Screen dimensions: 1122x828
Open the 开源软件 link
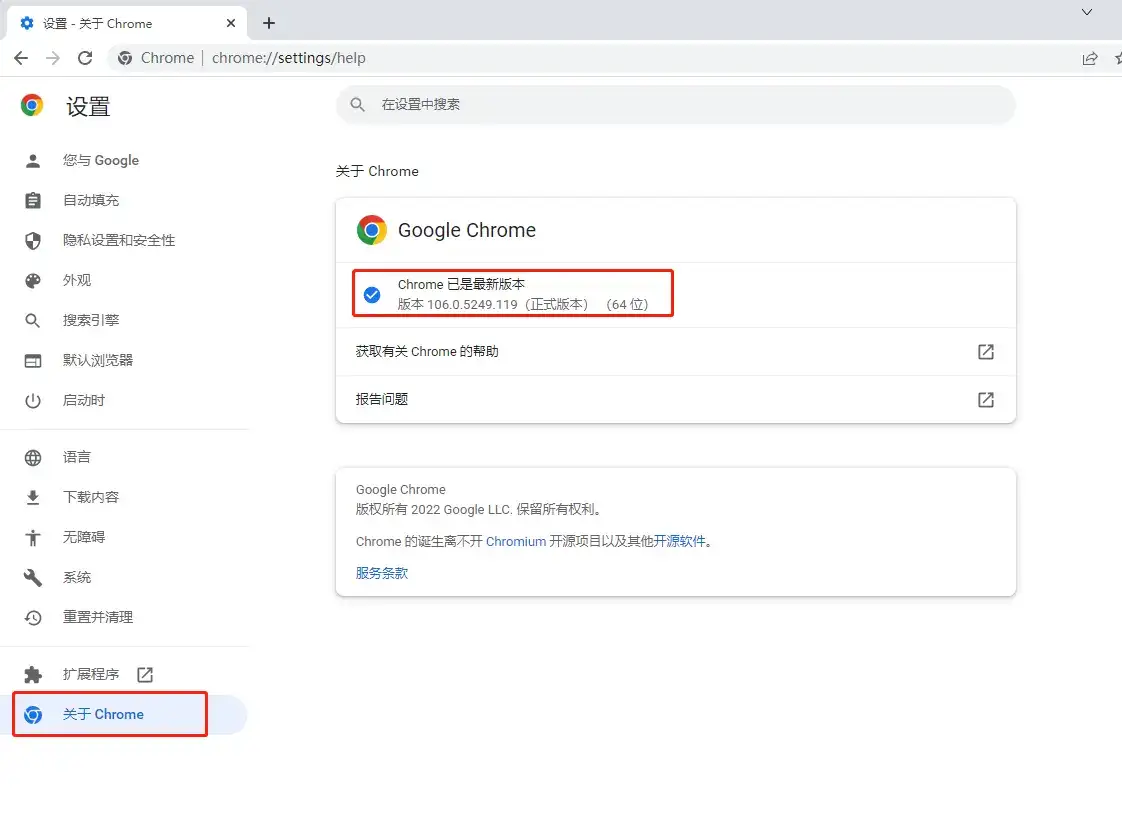(x=679, y=542)
